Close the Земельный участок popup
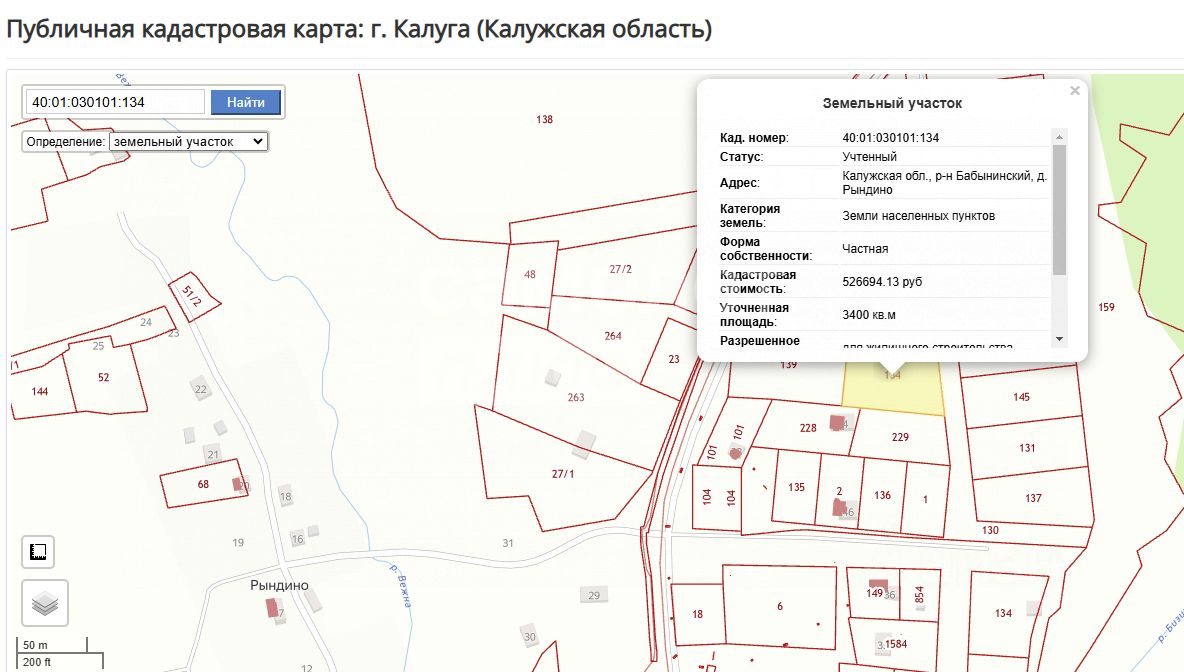The width and height of the screenshot is (1184, 672). coord(1075,91)
